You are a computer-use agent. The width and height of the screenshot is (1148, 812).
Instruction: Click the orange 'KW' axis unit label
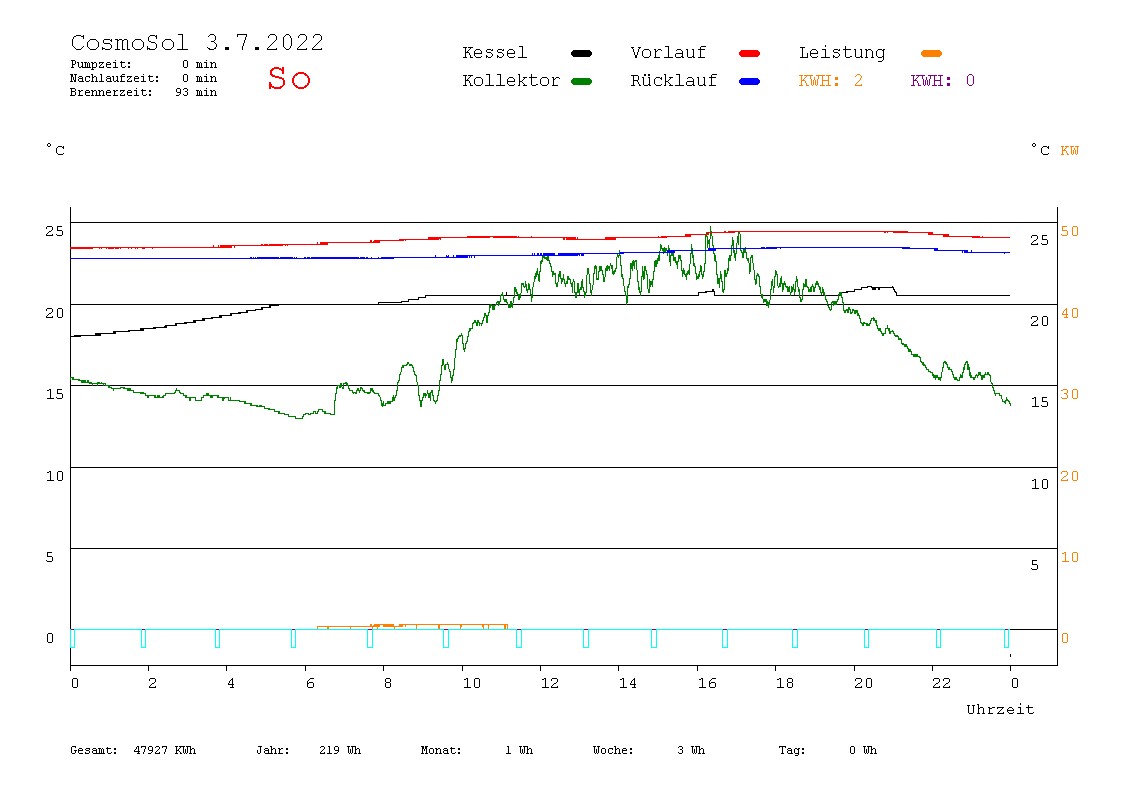click(1069, 151)
